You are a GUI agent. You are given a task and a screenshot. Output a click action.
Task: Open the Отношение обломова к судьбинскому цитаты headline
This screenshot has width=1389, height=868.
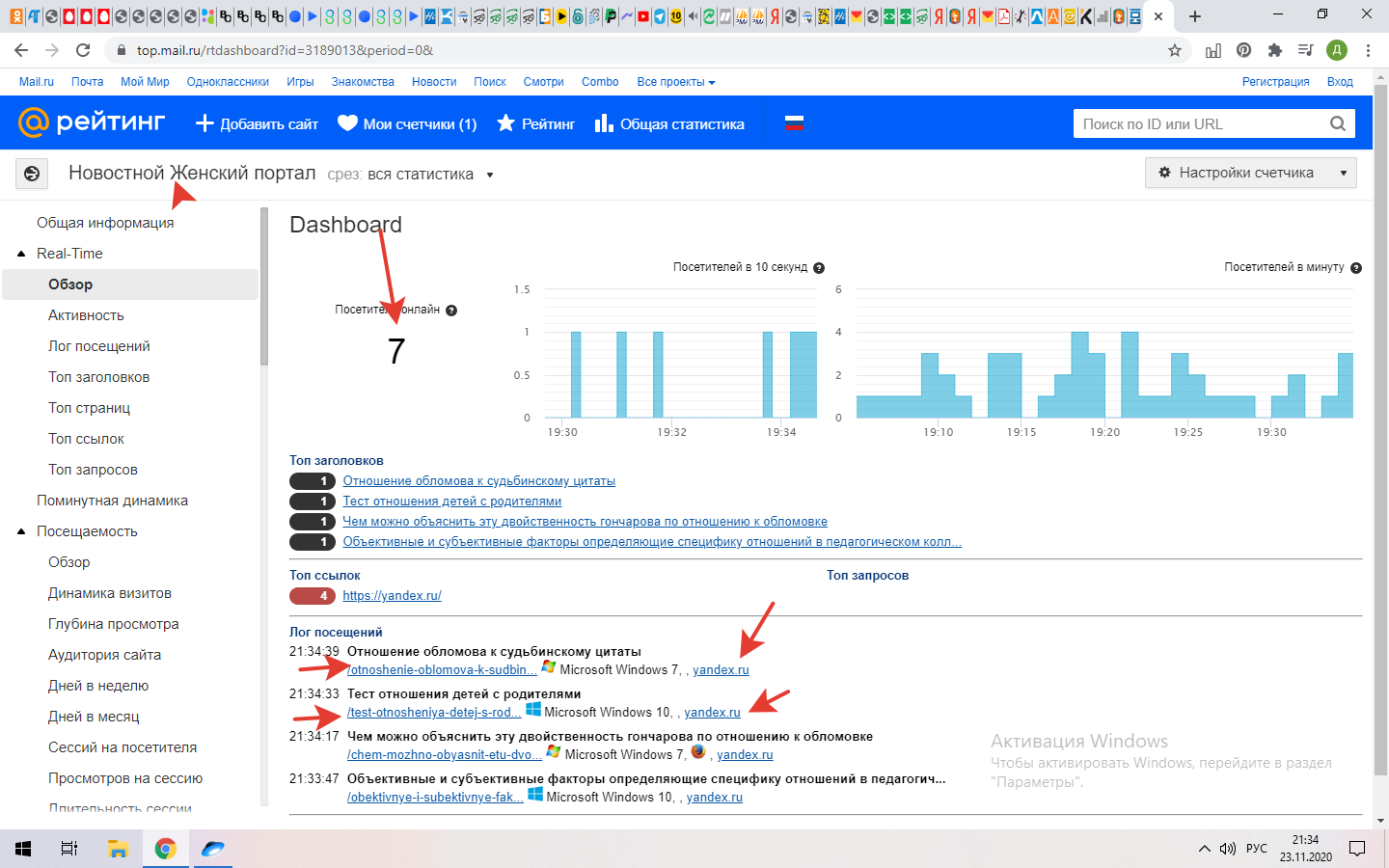point(478,481)
